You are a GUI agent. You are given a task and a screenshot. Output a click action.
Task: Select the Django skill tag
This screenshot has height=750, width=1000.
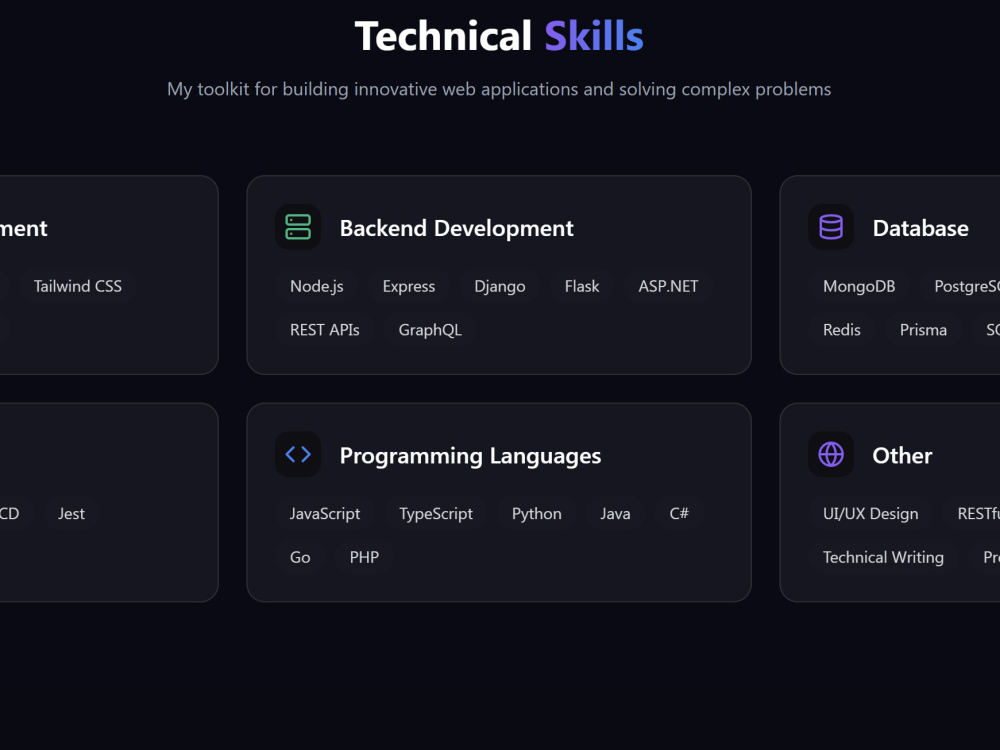point(500,286)
